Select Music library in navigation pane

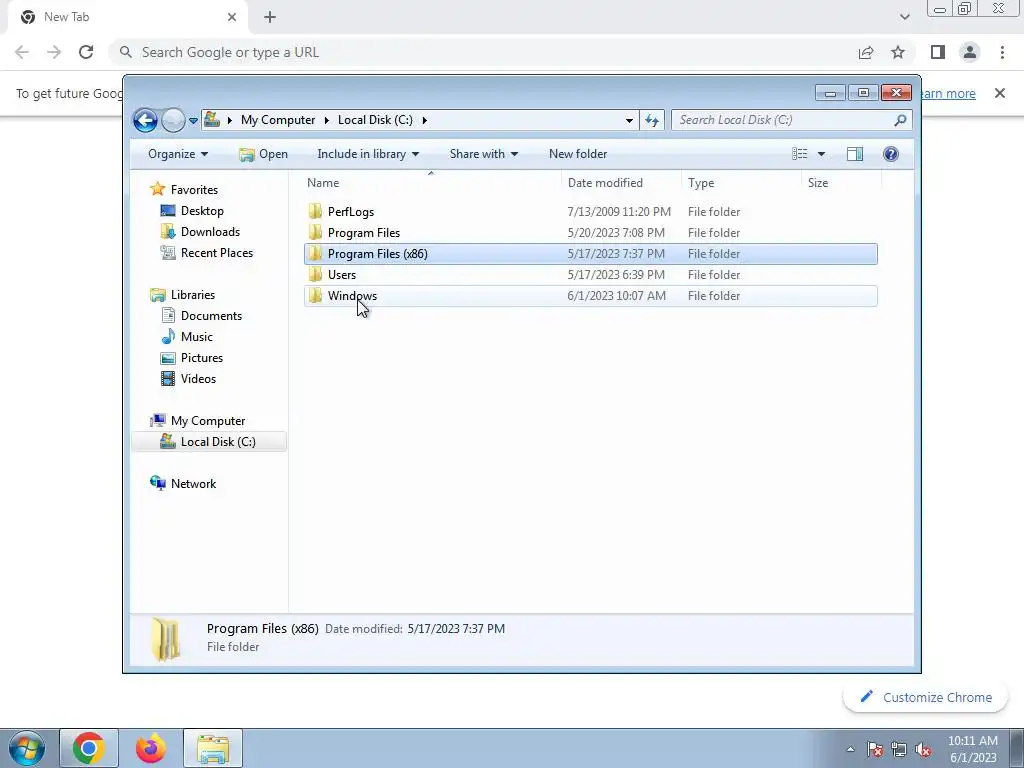(x=197, y=337)
